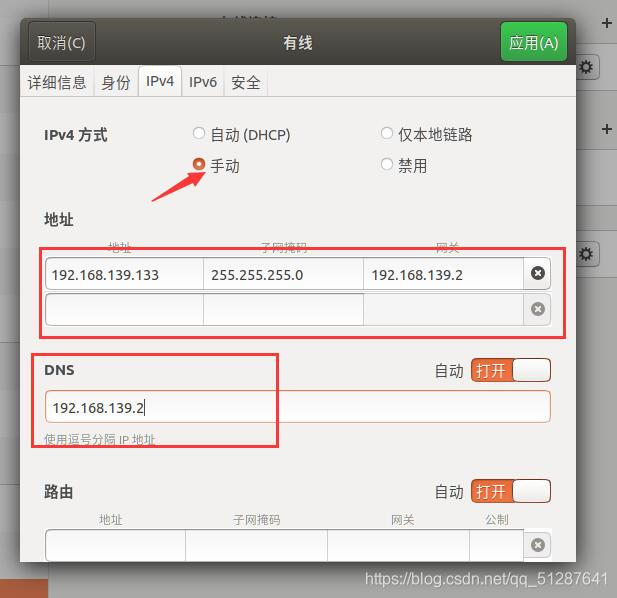Open the 详细信息 tab
This screenshot has height=598, width=617.
click(x=57, y=82)
